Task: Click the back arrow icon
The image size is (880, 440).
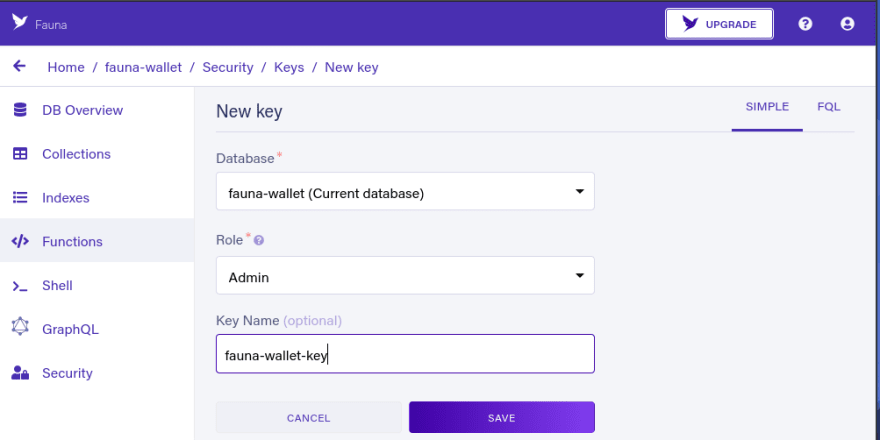Action: [20, 66]
